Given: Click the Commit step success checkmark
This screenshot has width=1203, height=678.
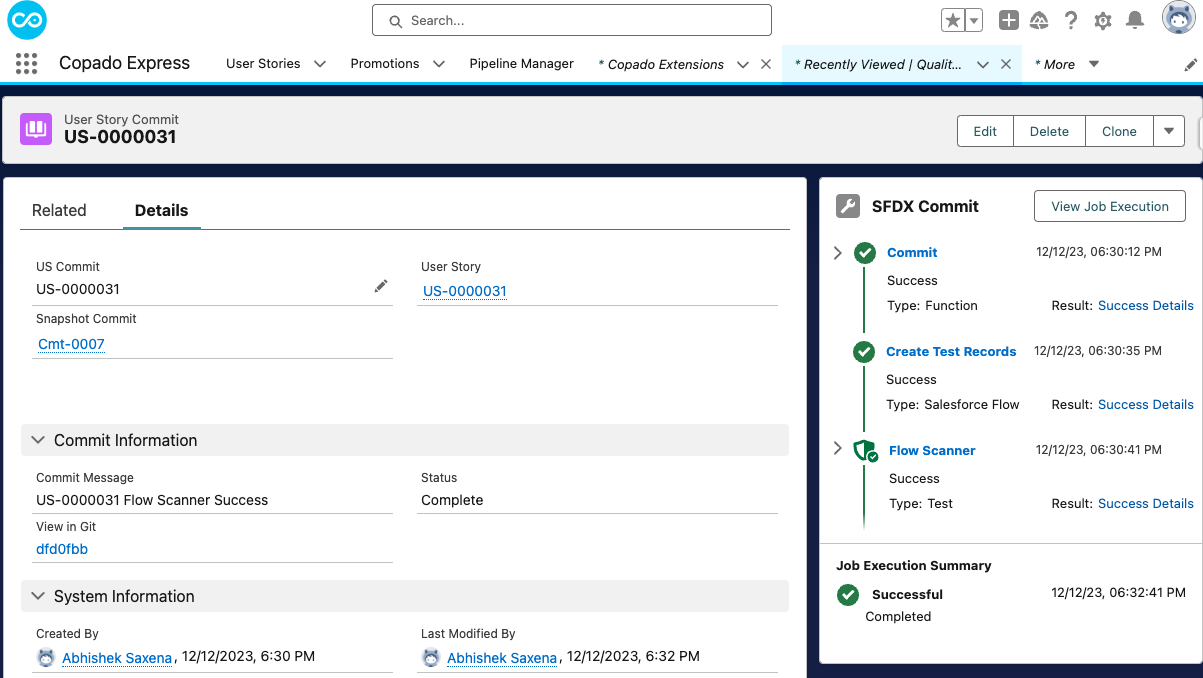Looking at the screenshot, I should pyautogui.click(x=865, y=253).
